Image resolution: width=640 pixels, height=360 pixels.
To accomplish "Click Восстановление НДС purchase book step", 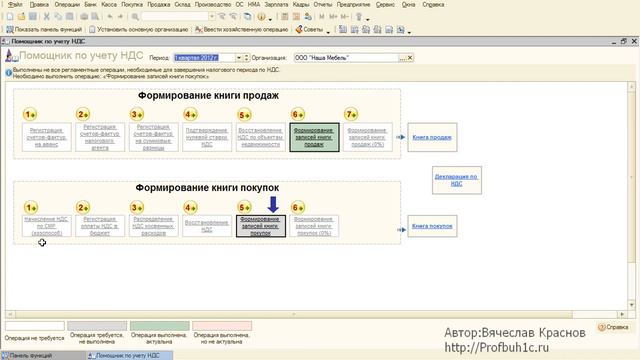I will click(x=207, y=226).
